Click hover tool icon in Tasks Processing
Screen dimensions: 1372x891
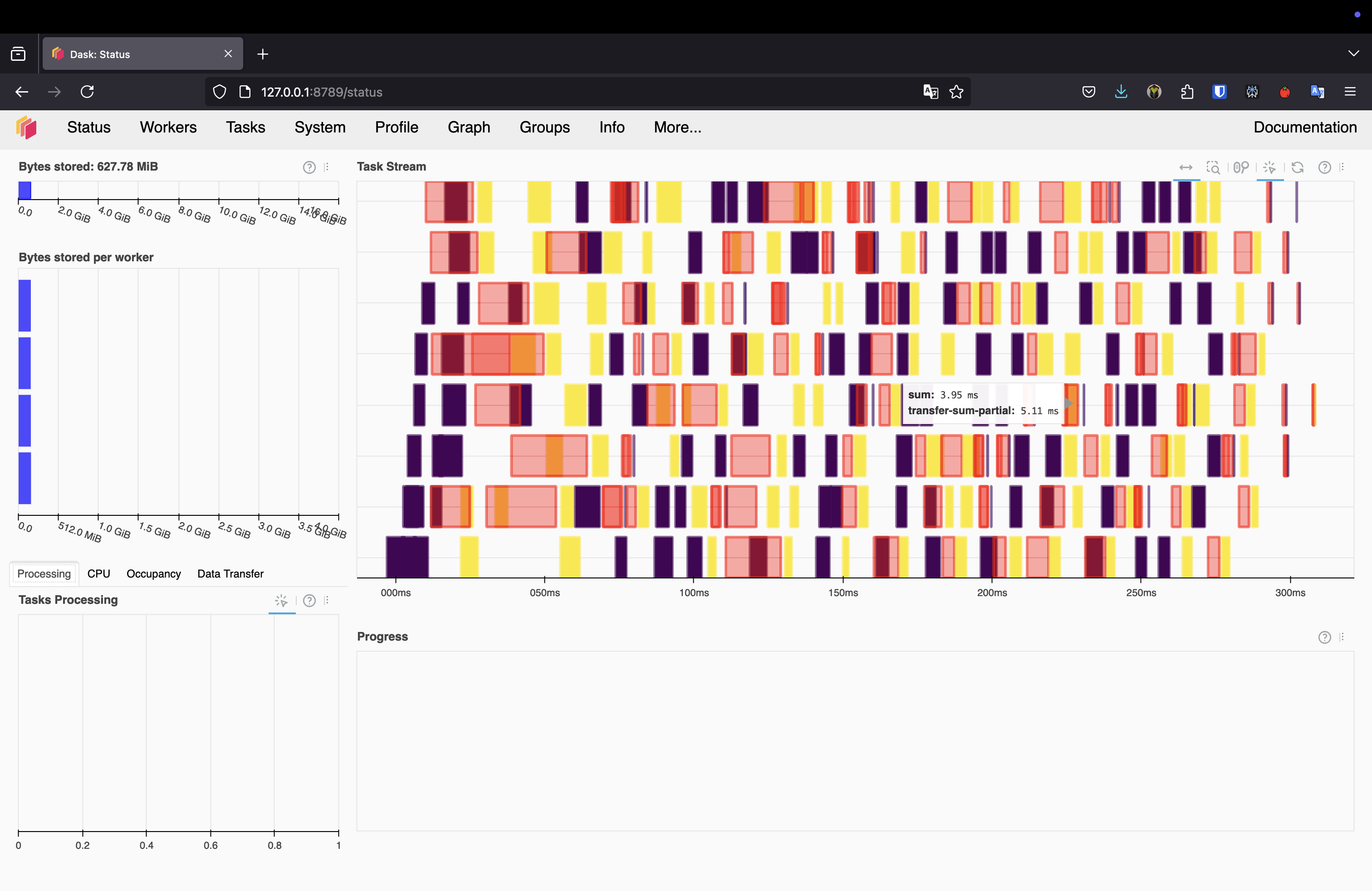pos(281,601)
